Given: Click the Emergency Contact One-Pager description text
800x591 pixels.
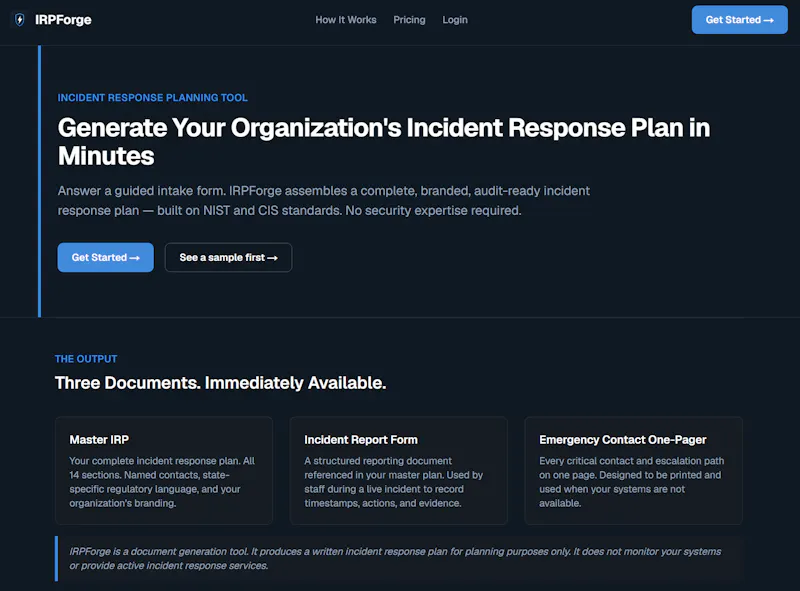Looking at the screenshot, I should 632,482.
